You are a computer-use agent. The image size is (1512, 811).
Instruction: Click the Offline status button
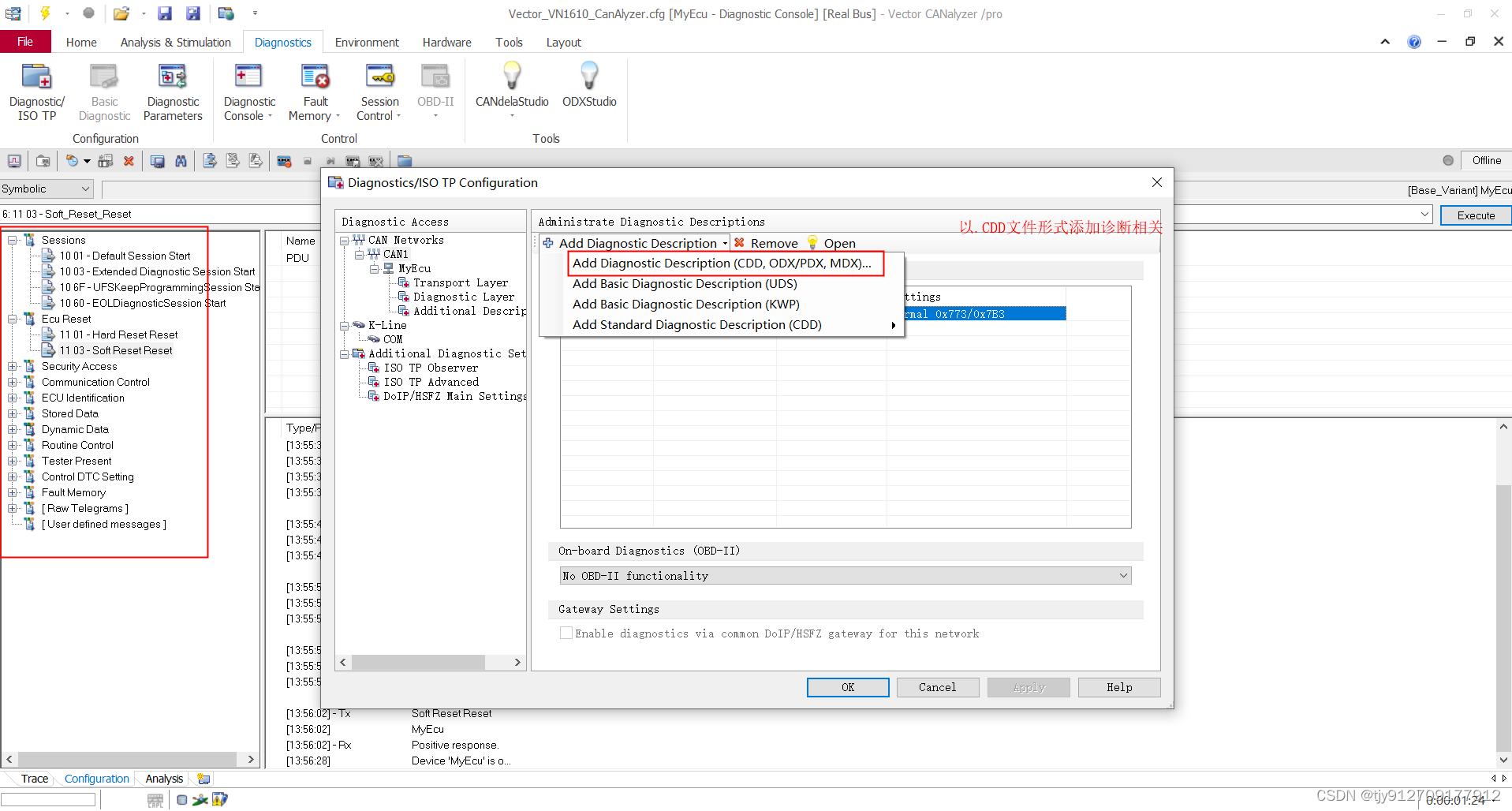[1486, 160]
